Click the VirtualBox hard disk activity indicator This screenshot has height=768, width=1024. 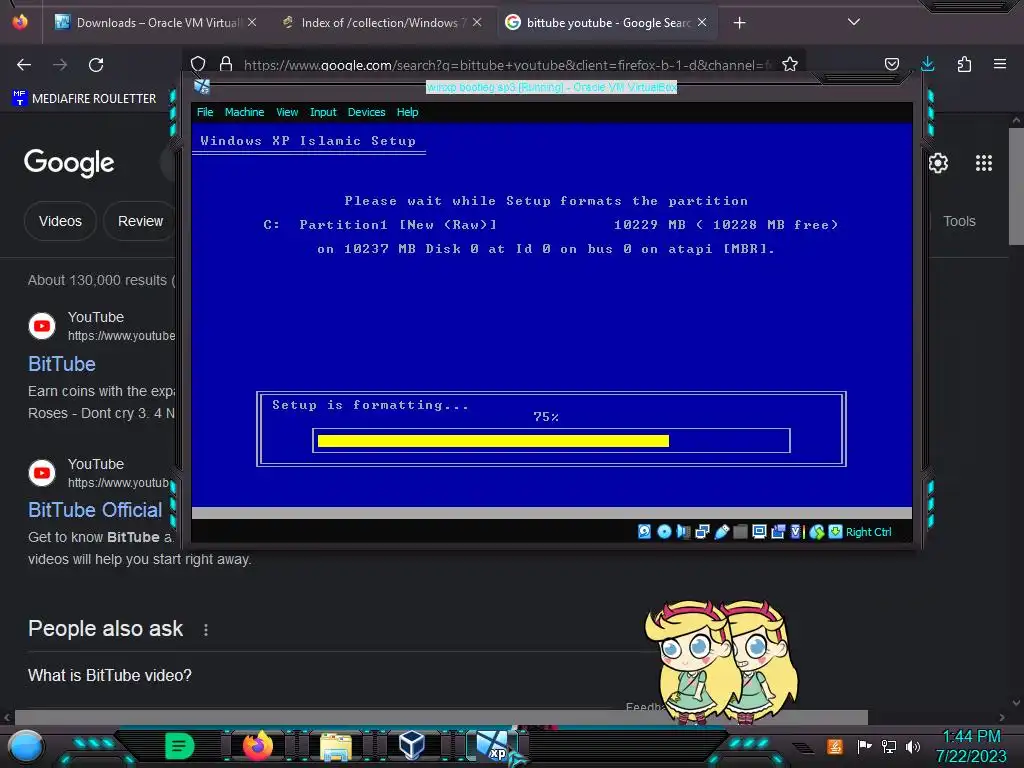[x=645, y=532]
